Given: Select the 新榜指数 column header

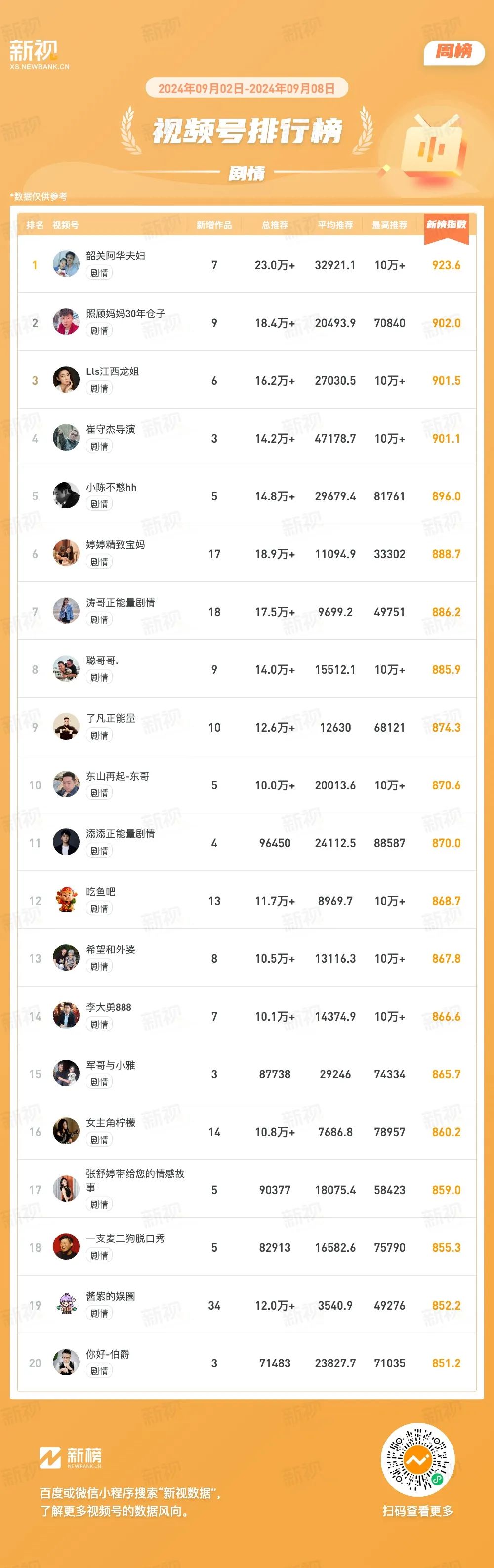Looking at the screenshot, I should 447,225.
